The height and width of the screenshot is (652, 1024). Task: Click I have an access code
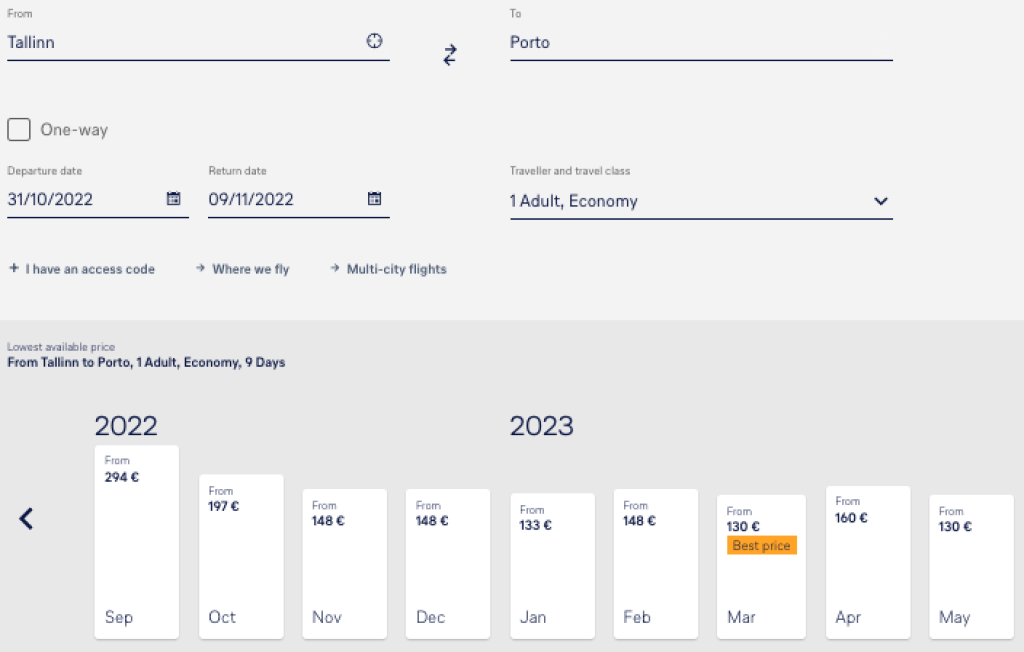coord(90,269)
